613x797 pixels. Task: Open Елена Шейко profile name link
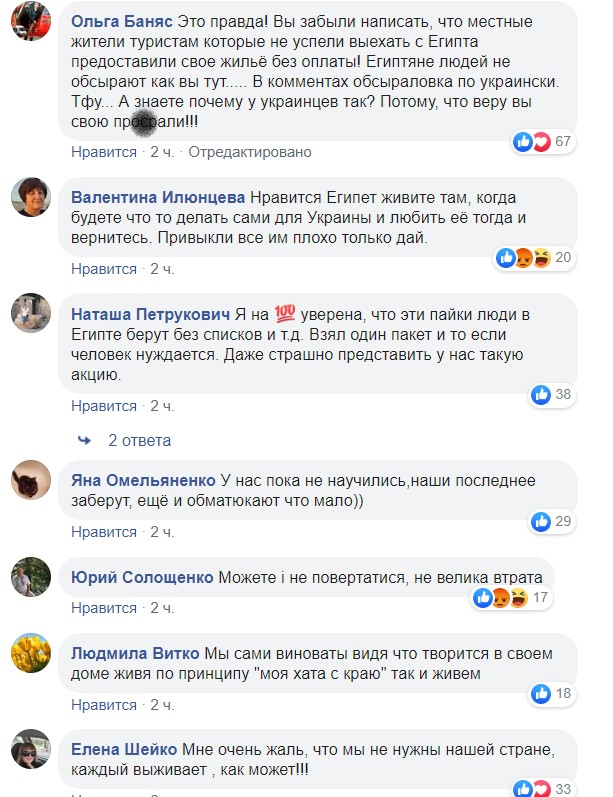(124, 750)
